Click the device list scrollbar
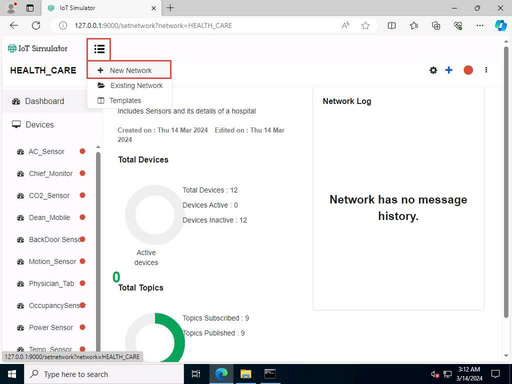 [x=98, y=248]
